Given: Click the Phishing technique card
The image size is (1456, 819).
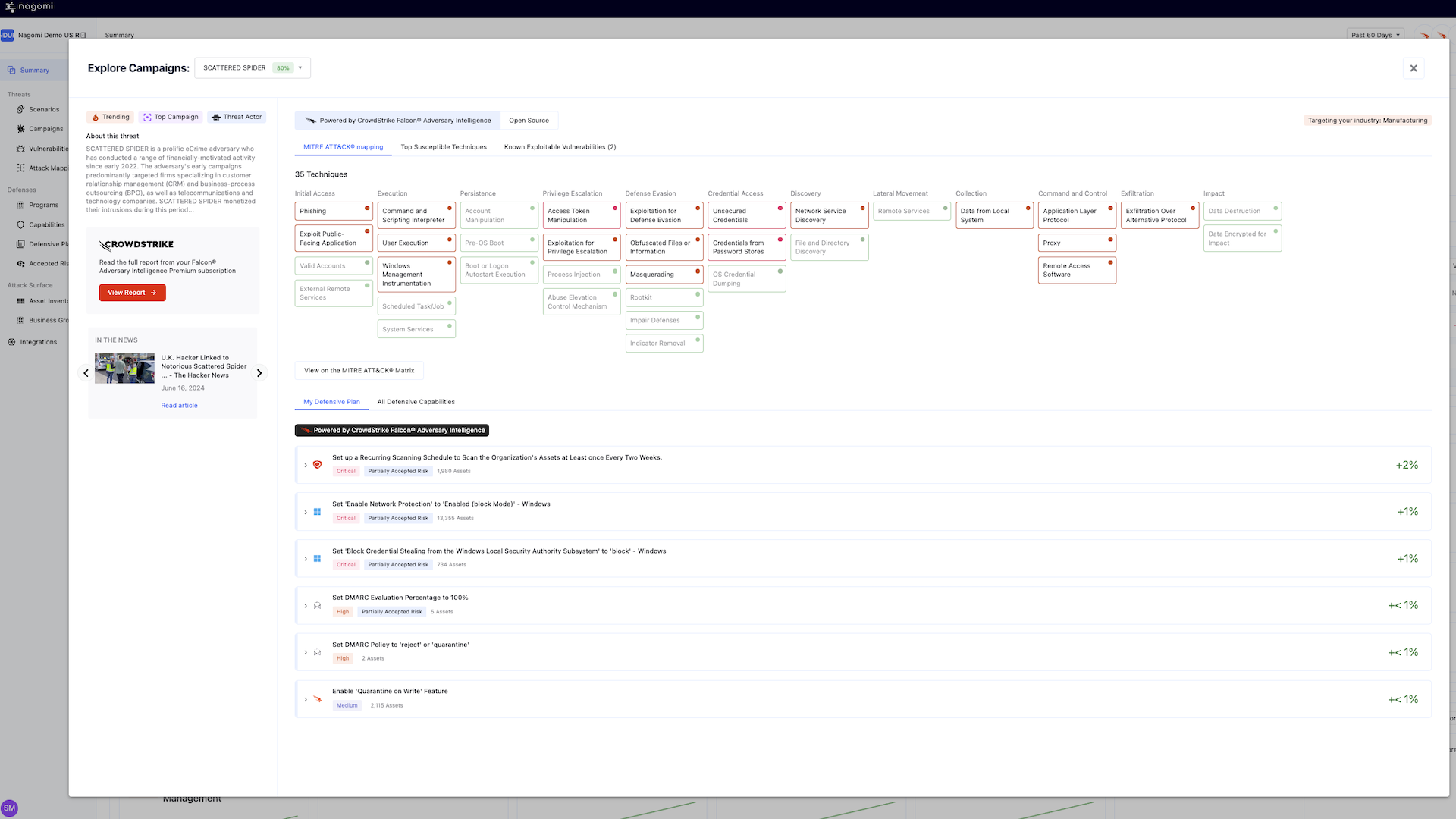Looking at the screenshot, I should click(332, 211).
